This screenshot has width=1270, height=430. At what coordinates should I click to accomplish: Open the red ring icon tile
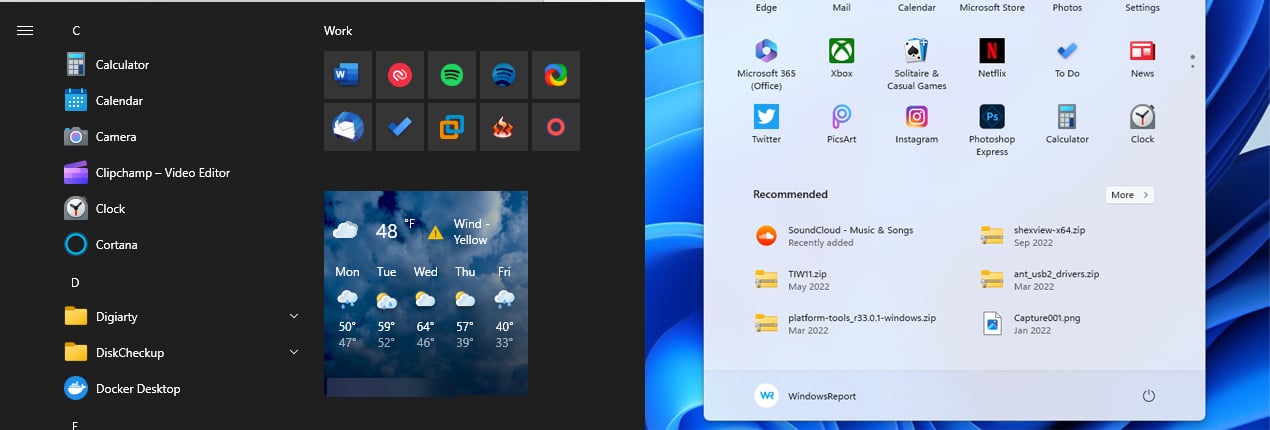[556, 127]
